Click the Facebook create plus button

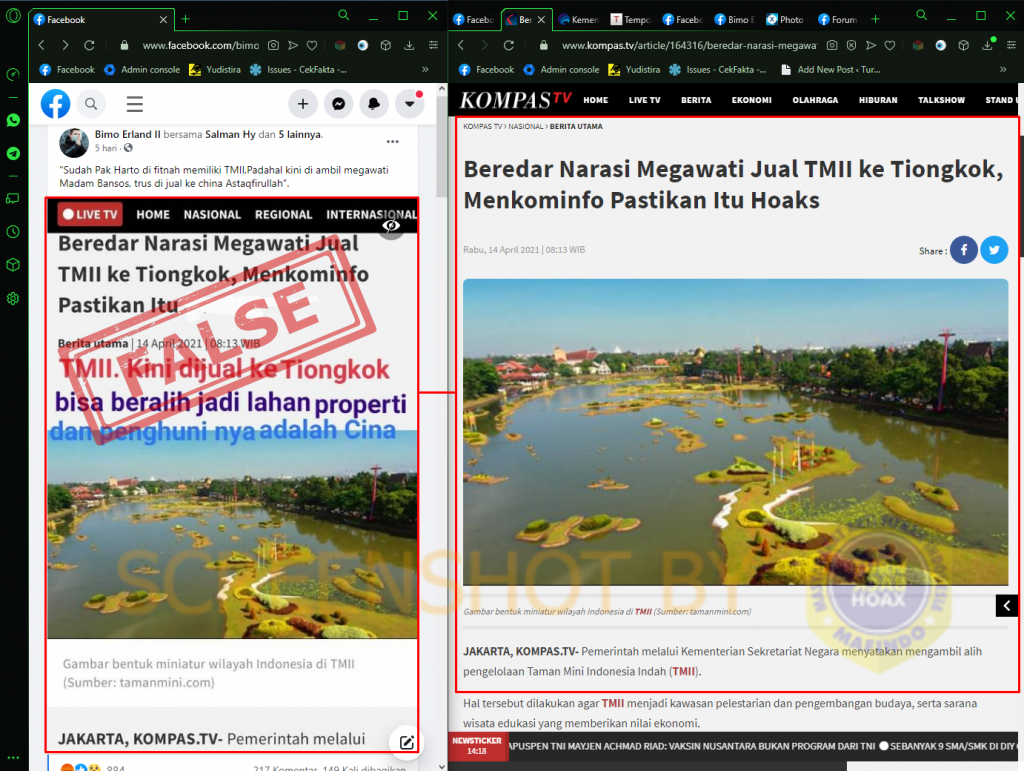(x=303, y=104)
